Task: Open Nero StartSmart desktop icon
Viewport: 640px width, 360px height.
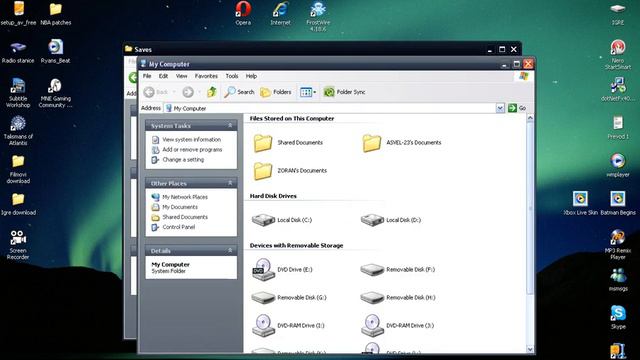Action: pyautogui.click(x=618, y=55)
